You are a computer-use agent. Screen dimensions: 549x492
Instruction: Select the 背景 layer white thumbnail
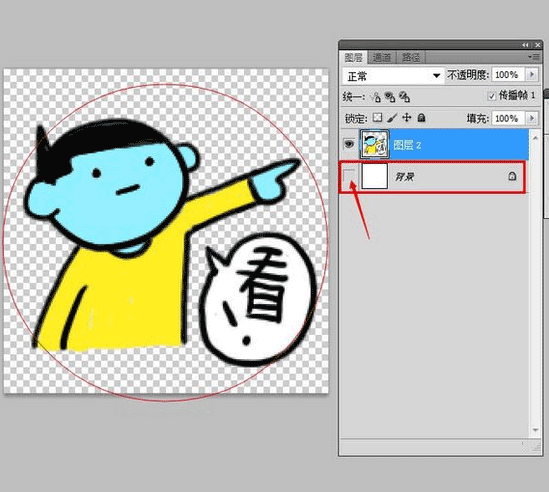click(x=374, y=176)
